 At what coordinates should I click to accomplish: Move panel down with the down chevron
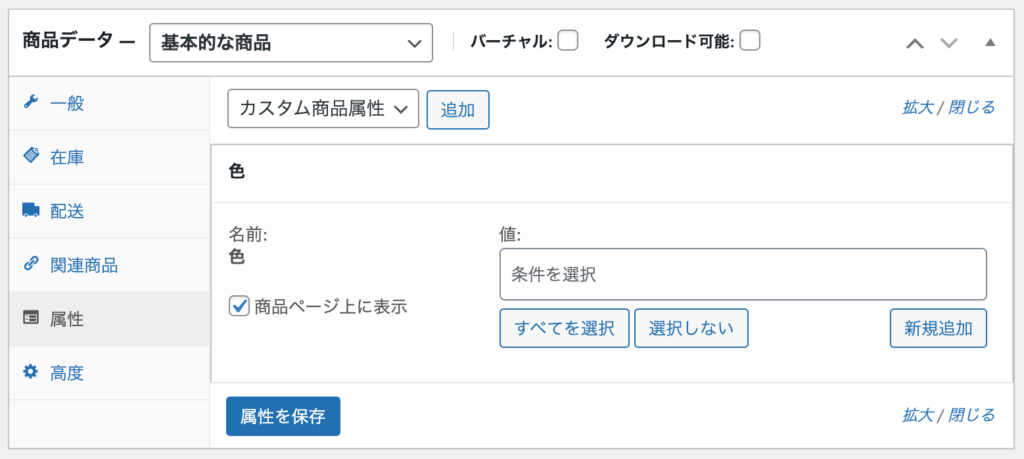coord(948,43)
